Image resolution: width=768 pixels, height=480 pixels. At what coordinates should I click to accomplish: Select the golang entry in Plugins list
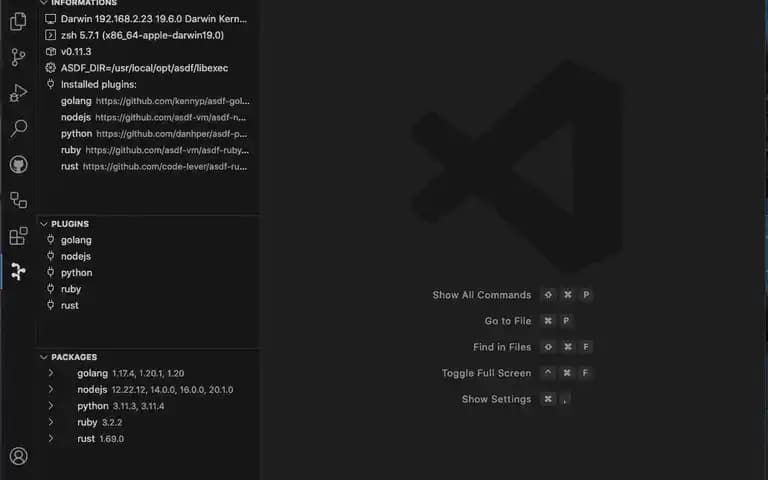click(148, 240)
